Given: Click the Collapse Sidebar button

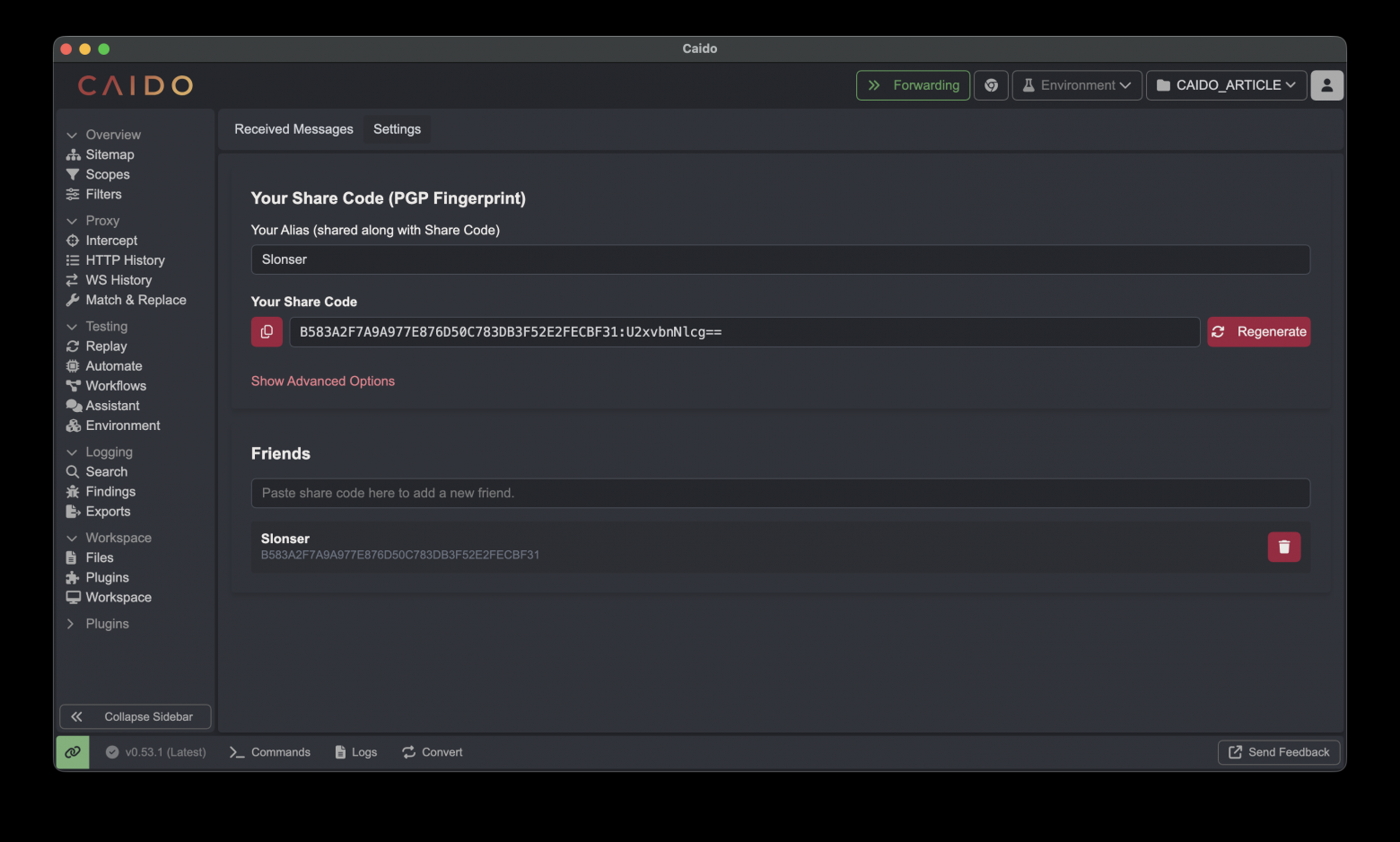Looking at the screenshot, I should [136, 716].
